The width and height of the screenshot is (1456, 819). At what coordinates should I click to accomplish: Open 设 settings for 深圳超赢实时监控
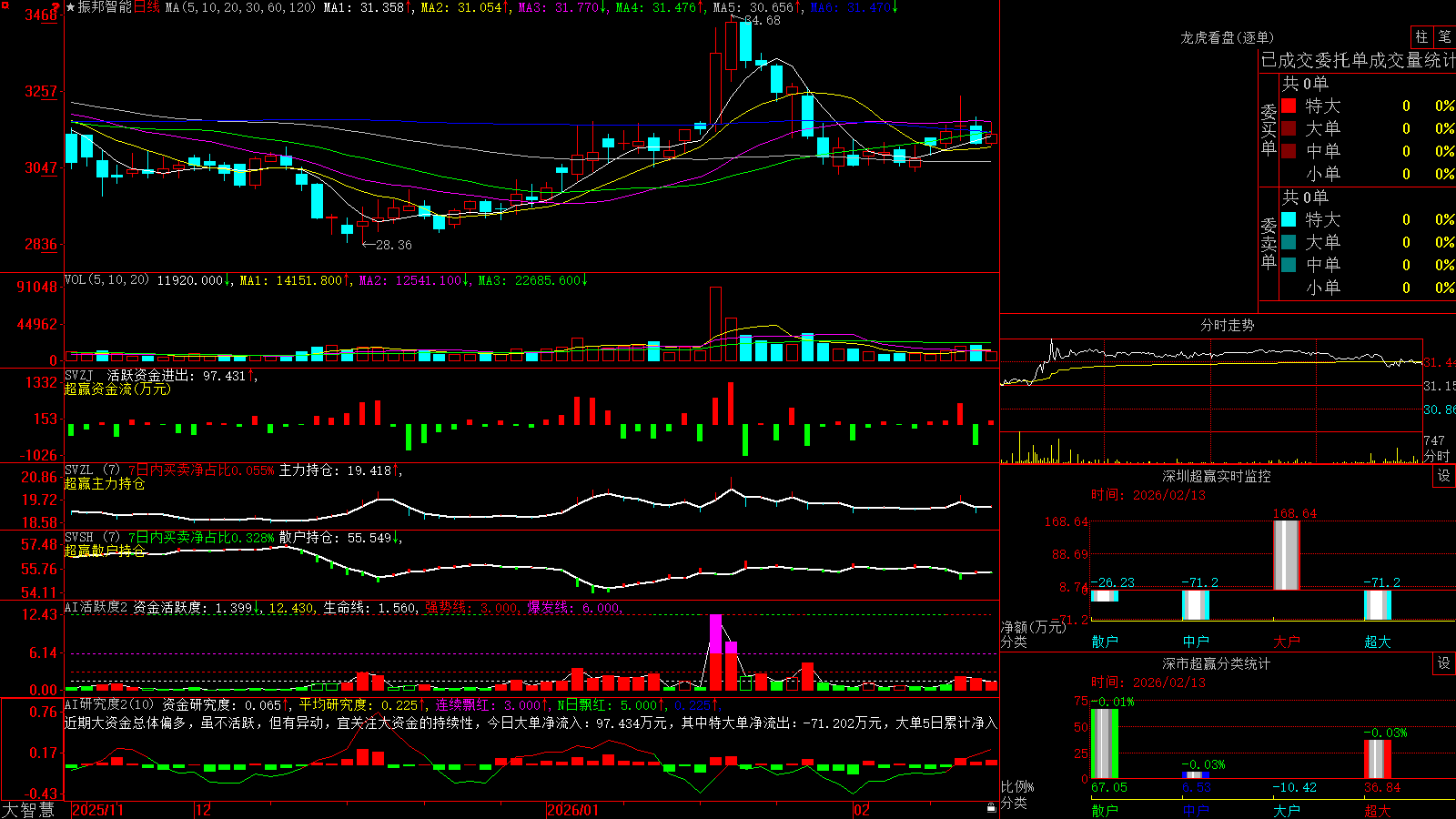point(1444,476)
